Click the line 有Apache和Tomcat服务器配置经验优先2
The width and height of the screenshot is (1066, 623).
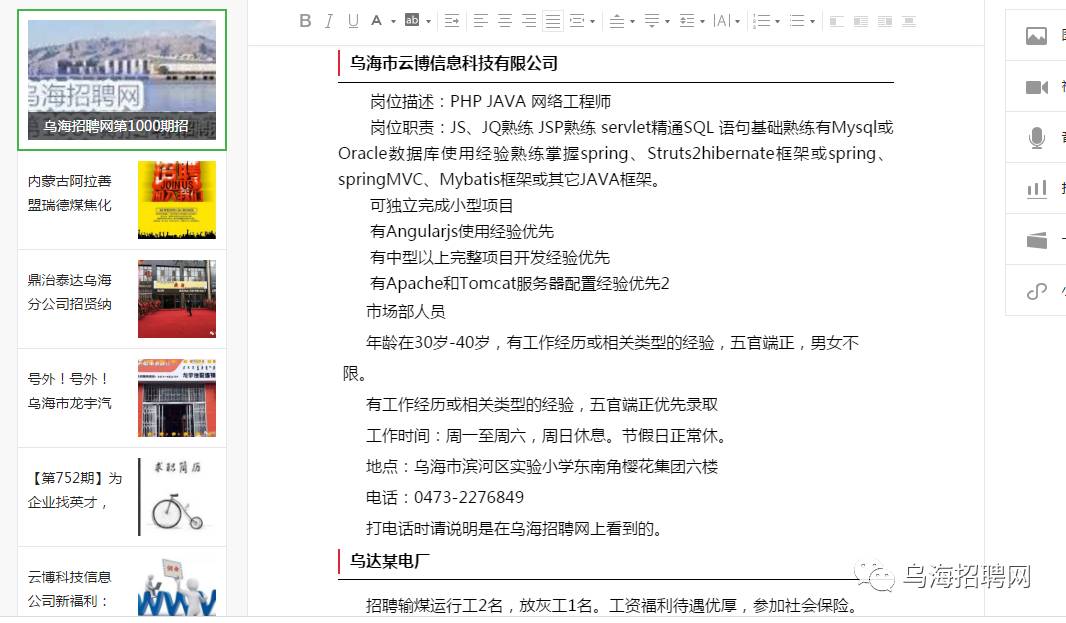pos(519,283)
